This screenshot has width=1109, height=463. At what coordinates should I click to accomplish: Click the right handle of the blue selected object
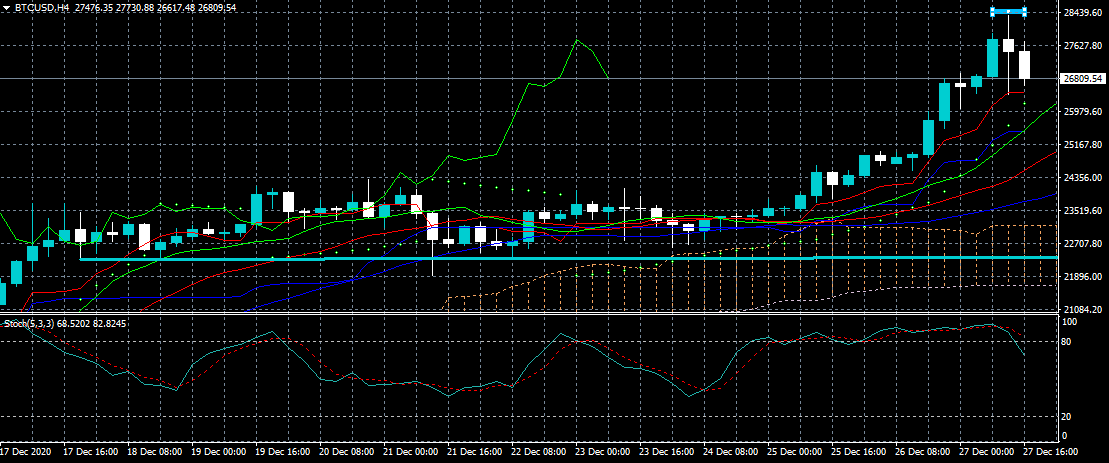1025,12
